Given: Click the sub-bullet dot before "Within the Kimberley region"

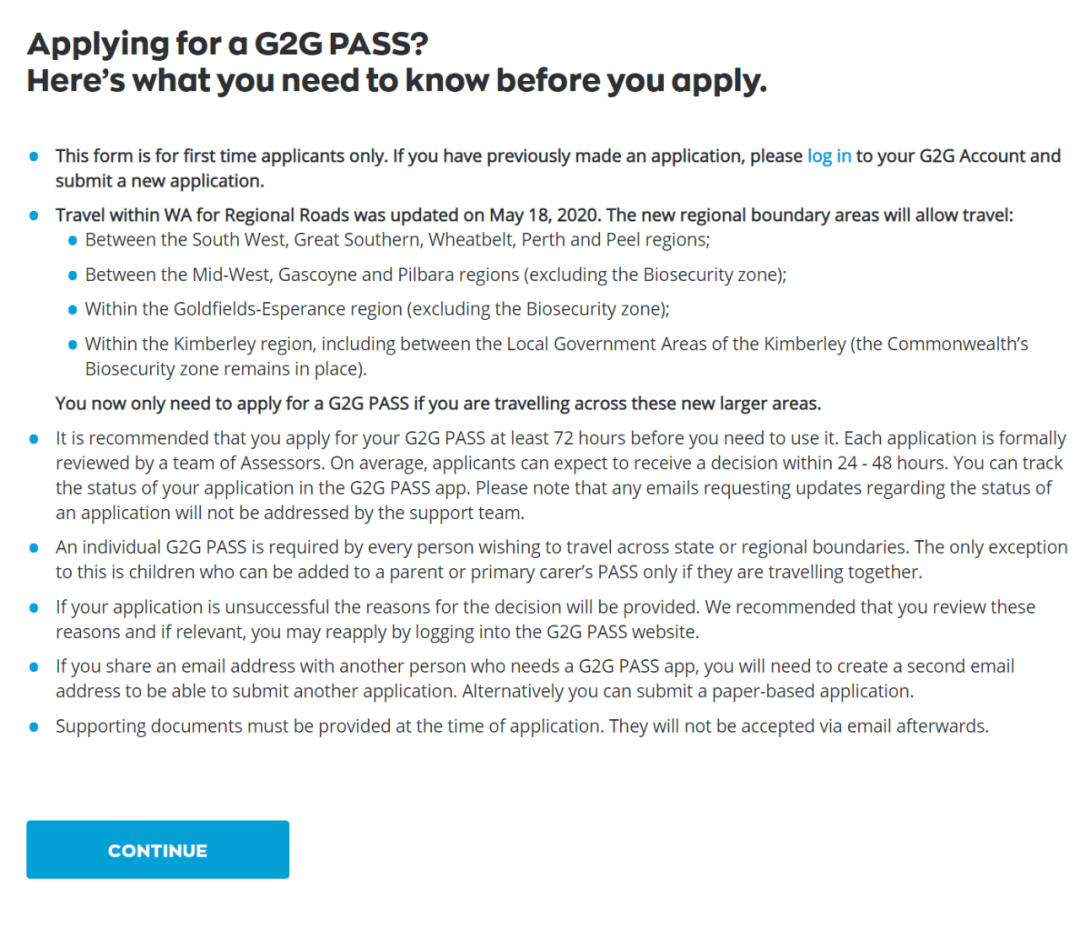Looking at the screenshot, I should click(72, 344).
